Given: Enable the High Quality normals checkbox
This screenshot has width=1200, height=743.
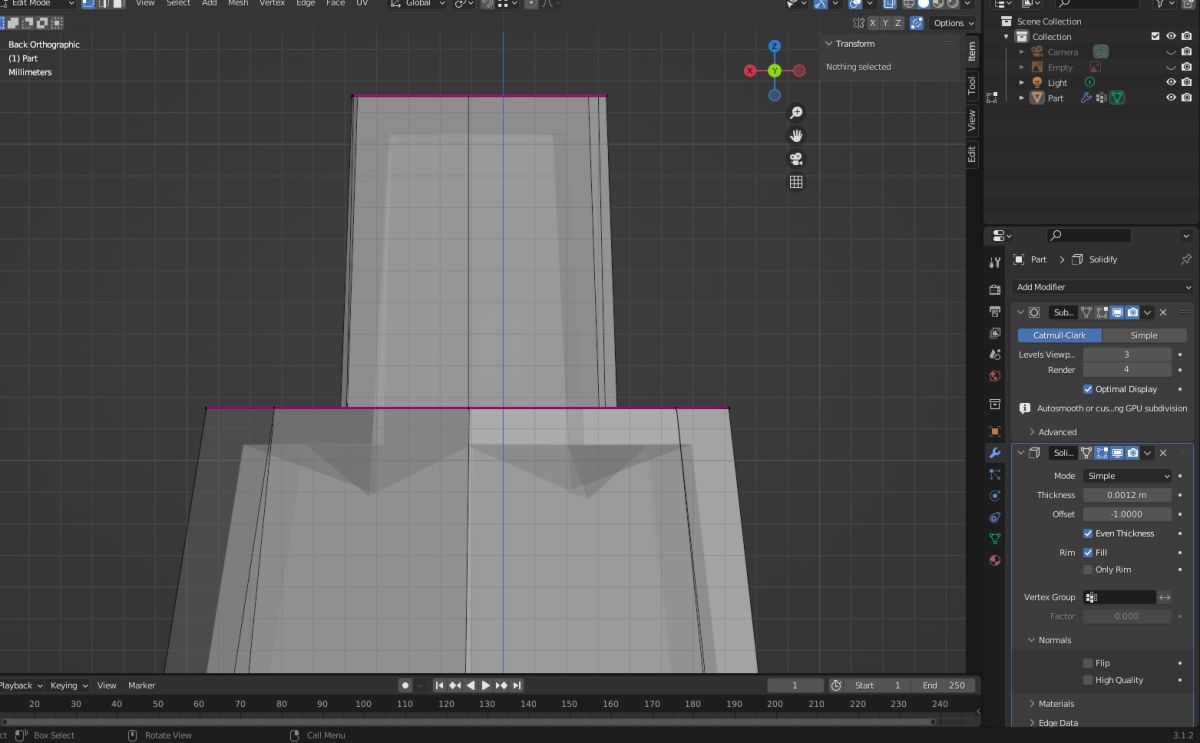Looking at the screenshot, I should (1088, 680).
